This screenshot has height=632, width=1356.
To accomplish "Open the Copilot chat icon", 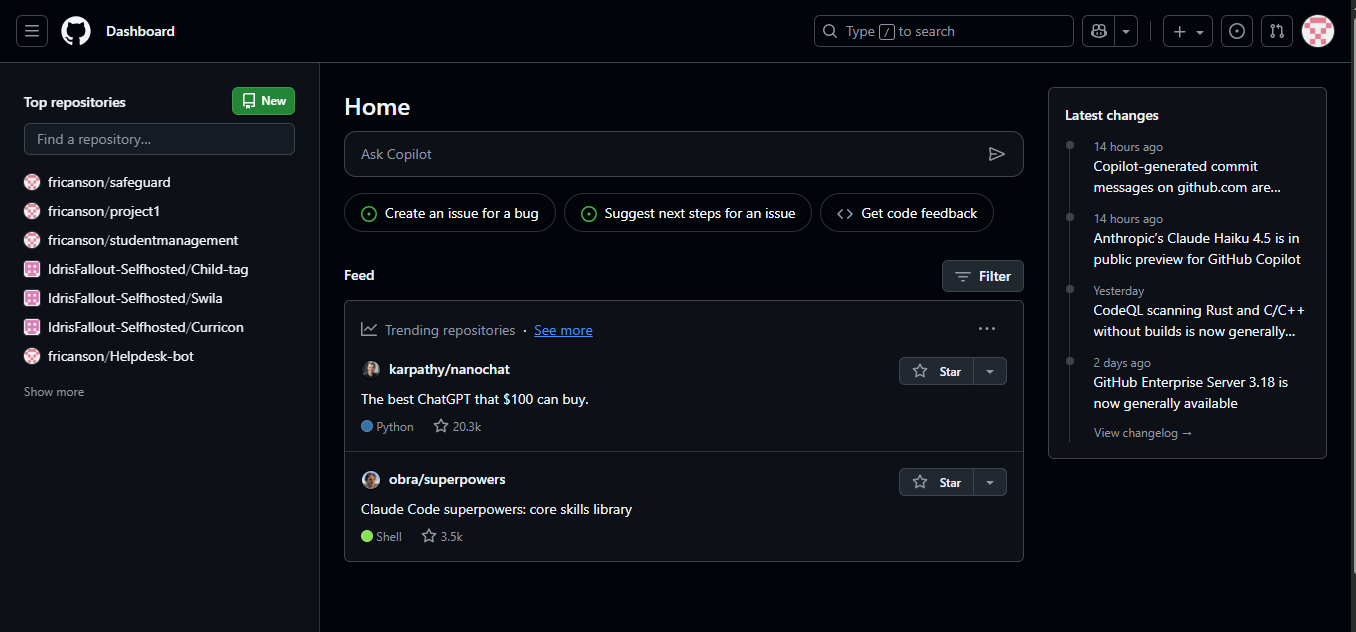I will pyautogui.click(x=1099, y=31).
